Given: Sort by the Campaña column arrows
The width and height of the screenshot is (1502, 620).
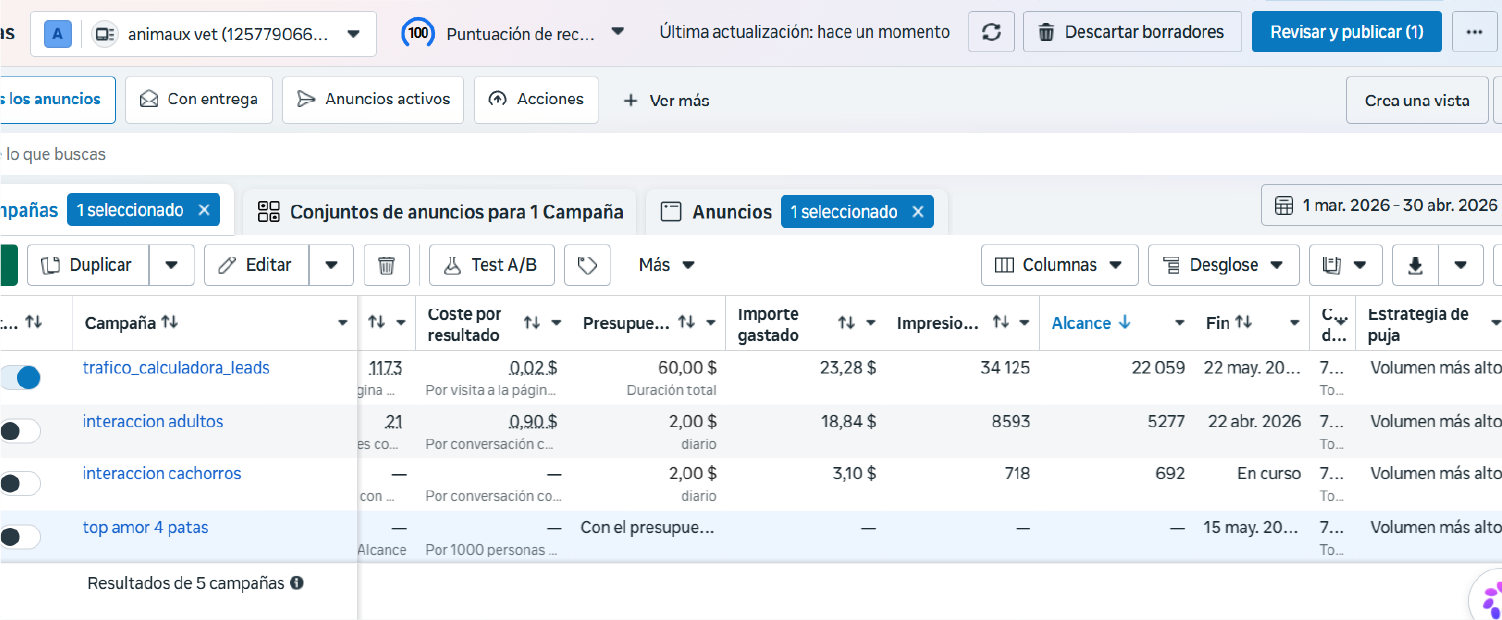Looking at the screenshot, I should [170, 323].
